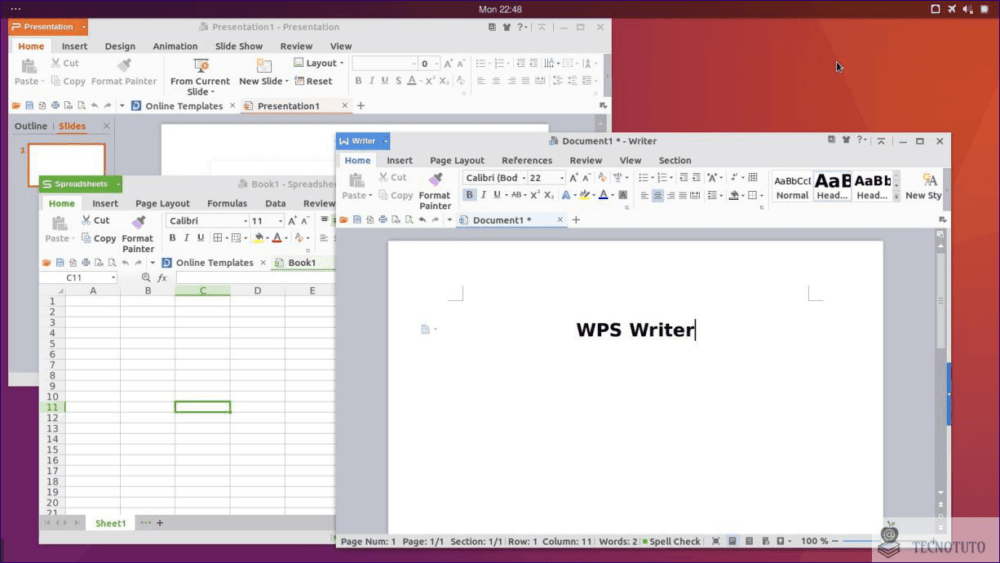Click Justify icon in Writer
The width and height of the screenshot is (1000, 563).
click(683, 195)
